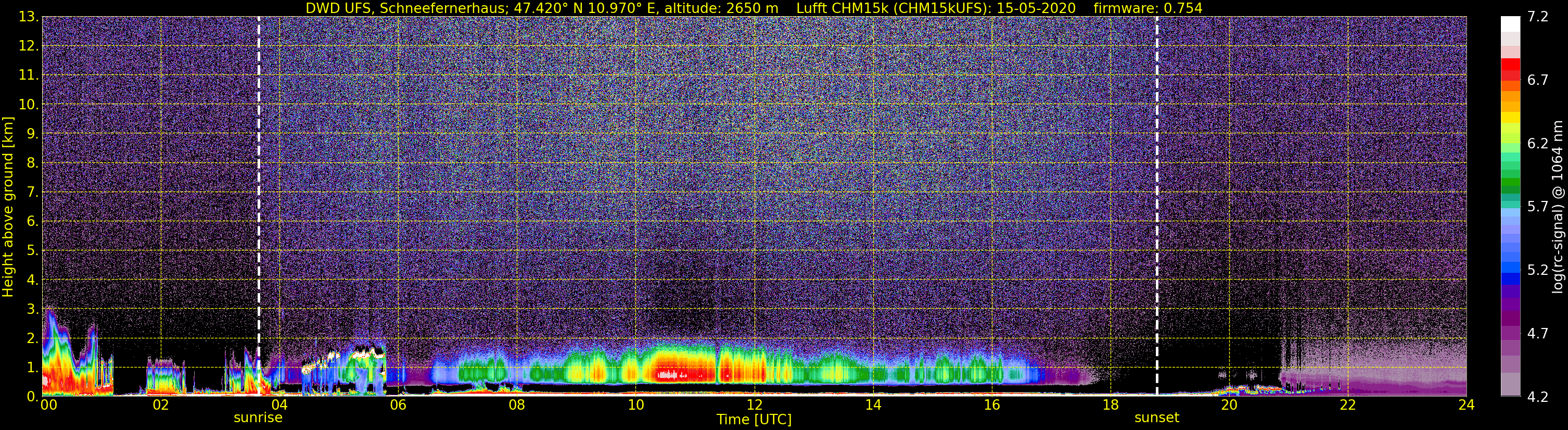The width and height of the screenshot is (1568, 430).
Task: Click the time axis tick label 12
Action: coord(754,405)
